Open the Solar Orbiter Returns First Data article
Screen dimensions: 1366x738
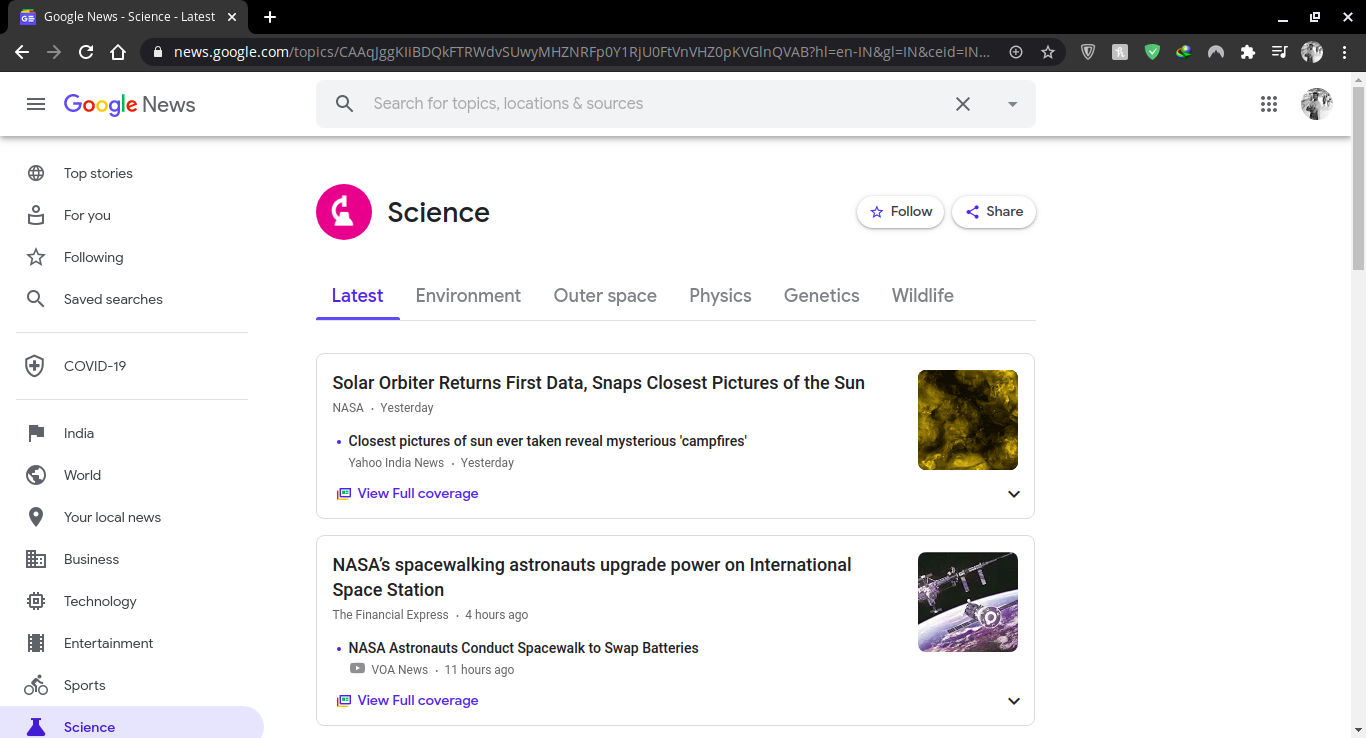tap(599, 383)
